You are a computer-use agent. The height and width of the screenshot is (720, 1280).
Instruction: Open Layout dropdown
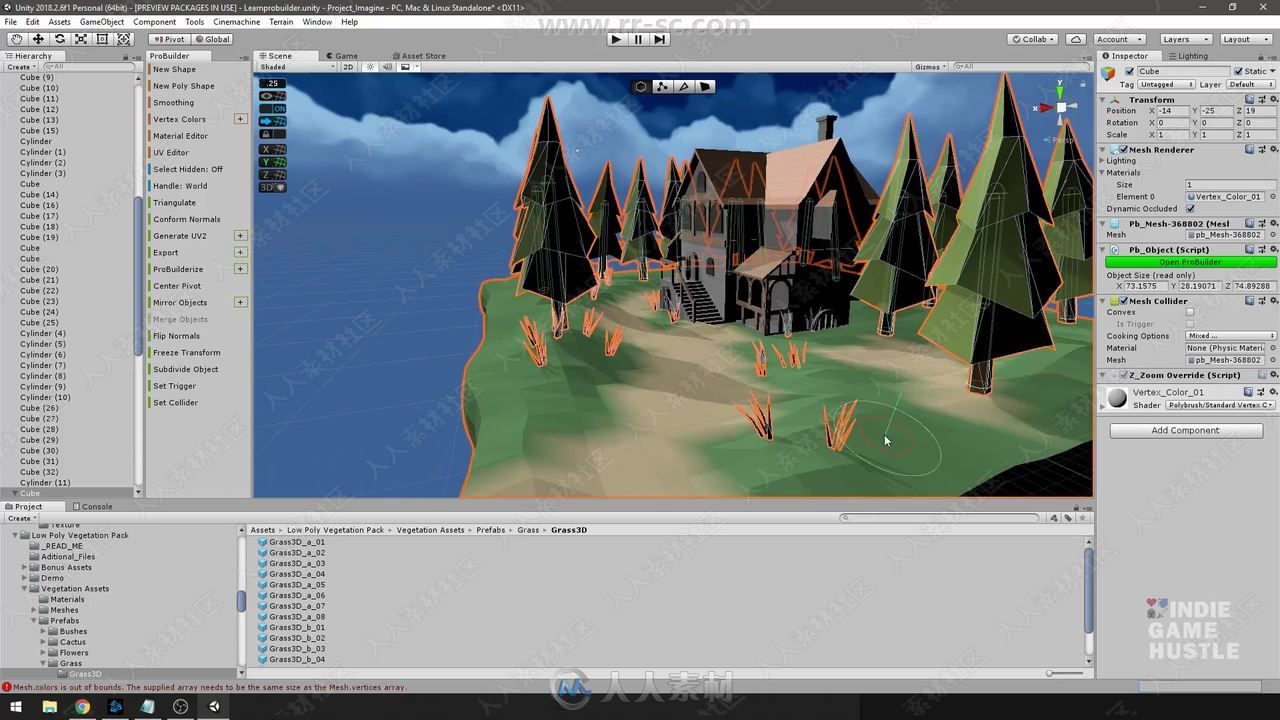point(1245,39)
